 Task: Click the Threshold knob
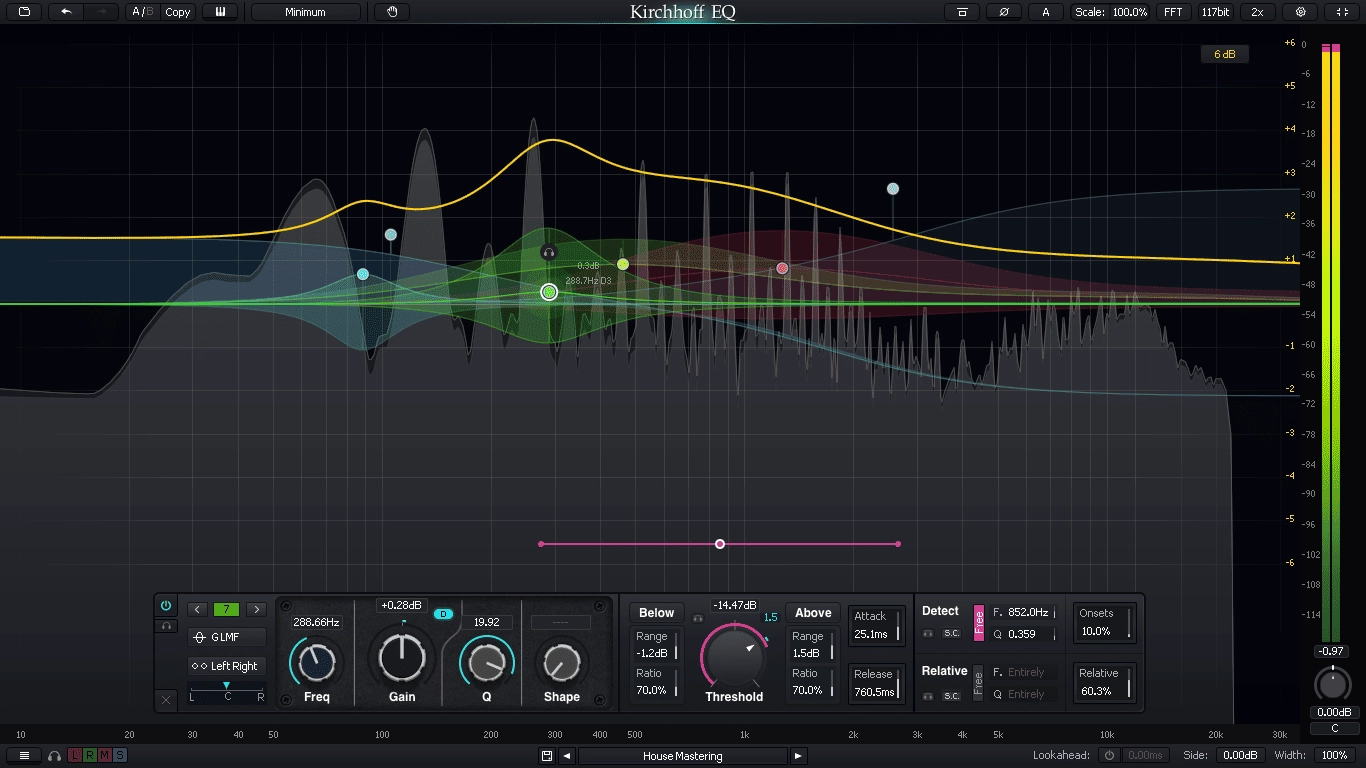pyautogui.click(x=735, y=657)
